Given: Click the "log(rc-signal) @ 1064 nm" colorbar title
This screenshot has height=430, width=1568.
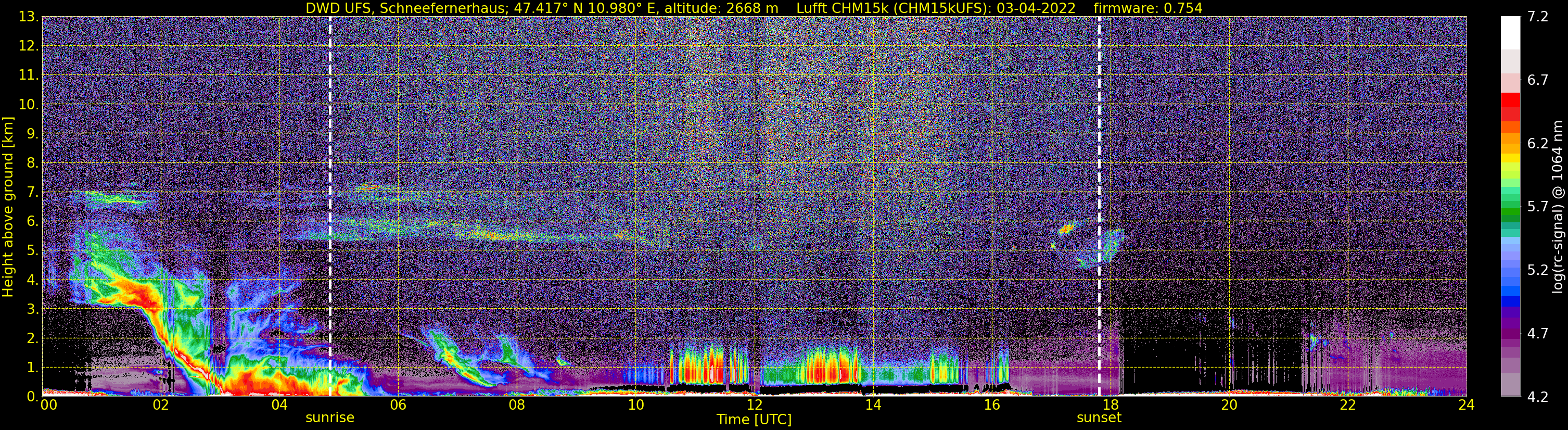Looking at the screenshot, I should tap(1559, 207).
